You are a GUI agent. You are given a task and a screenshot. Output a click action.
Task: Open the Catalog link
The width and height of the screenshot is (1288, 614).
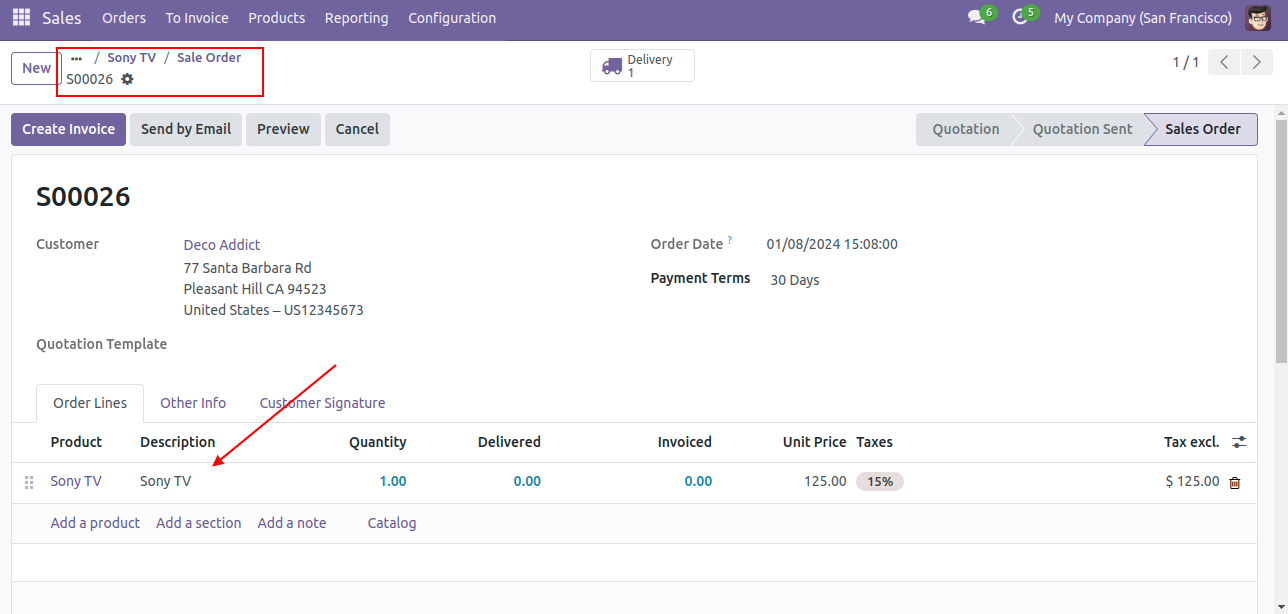pos(392,523)
